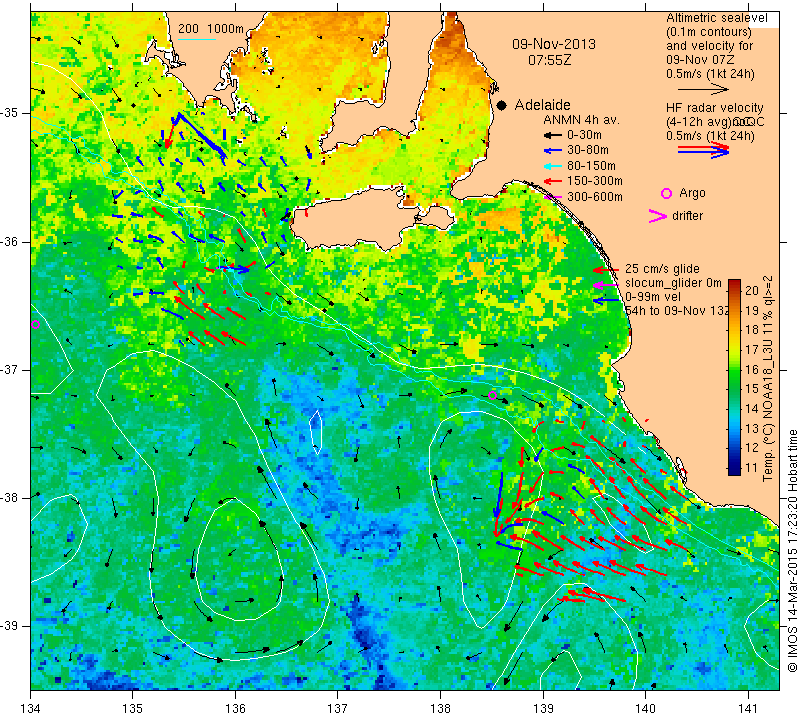Click the long blue HF radar vector near 135.5E 35.1S
This screenshot has height=720, width=800.
[200, 133]
